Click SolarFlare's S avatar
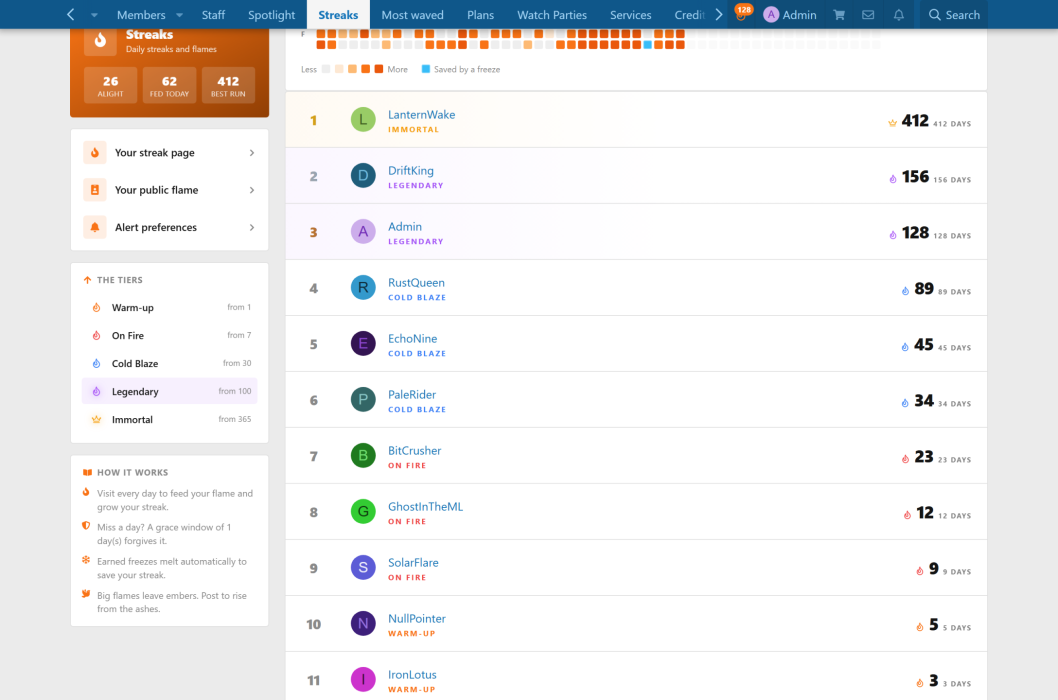The image size is (1058, 700). click(x=363, y=568)
